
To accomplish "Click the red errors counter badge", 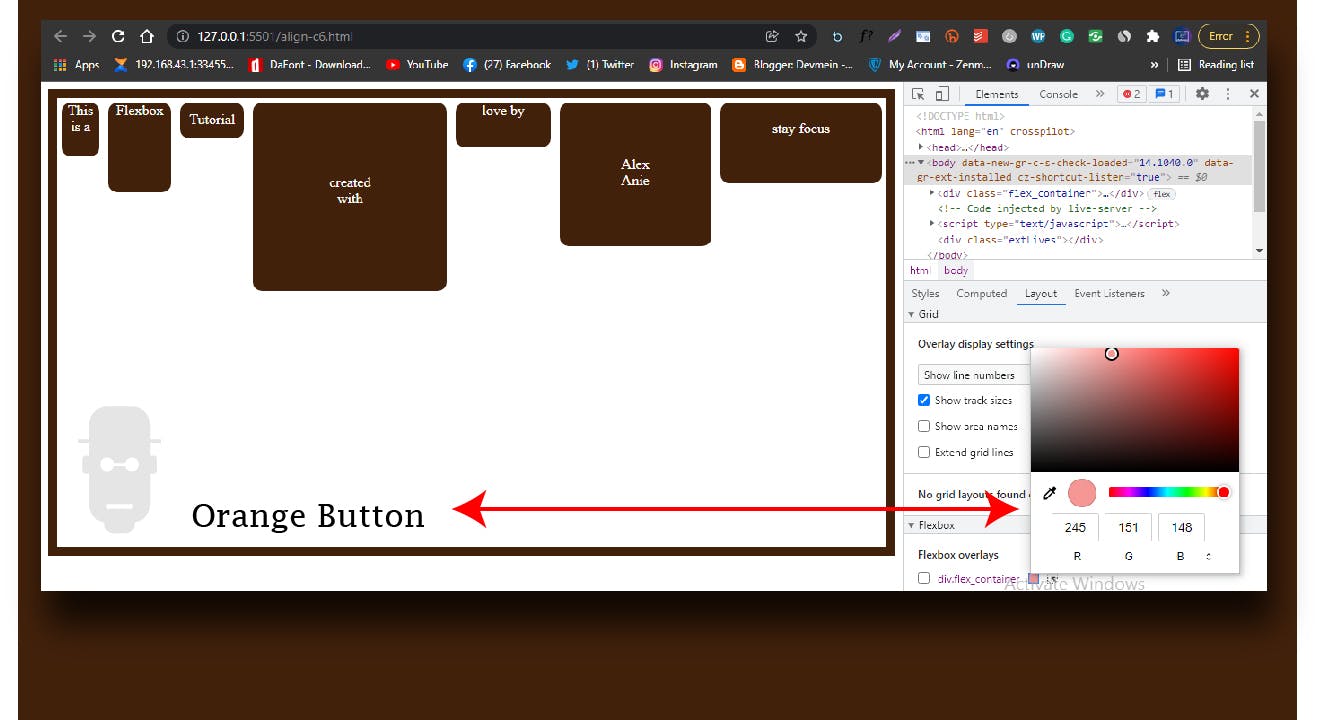I will point(1131,94).
